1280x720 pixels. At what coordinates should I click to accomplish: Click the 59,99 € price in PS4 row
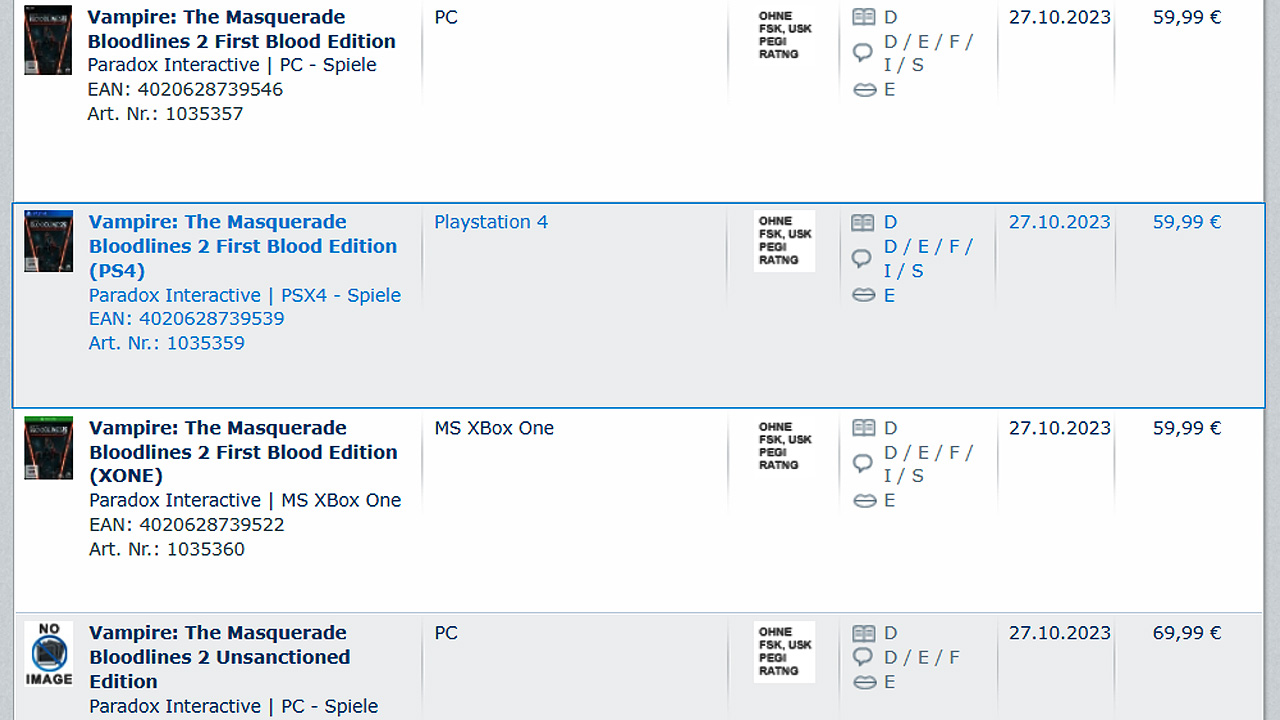click(1187, 222)
